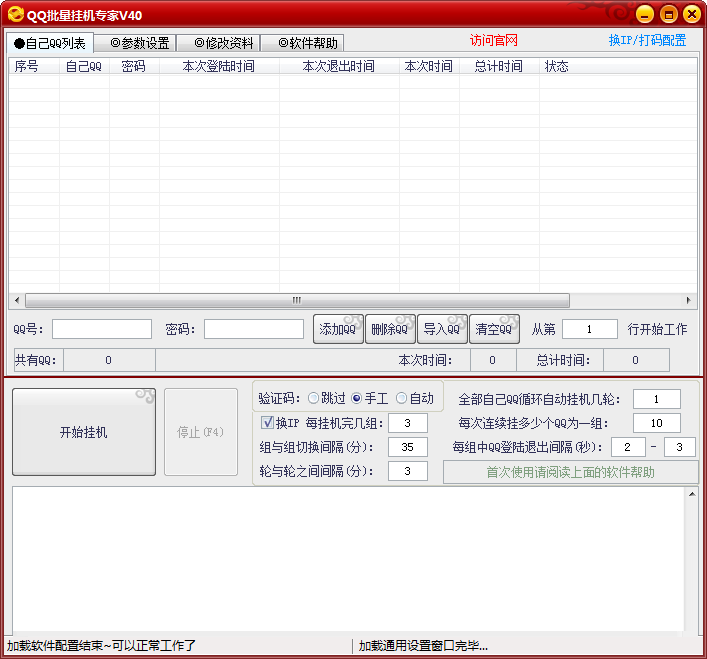Click the 本次时间 column header

click(x=429, y=66)
